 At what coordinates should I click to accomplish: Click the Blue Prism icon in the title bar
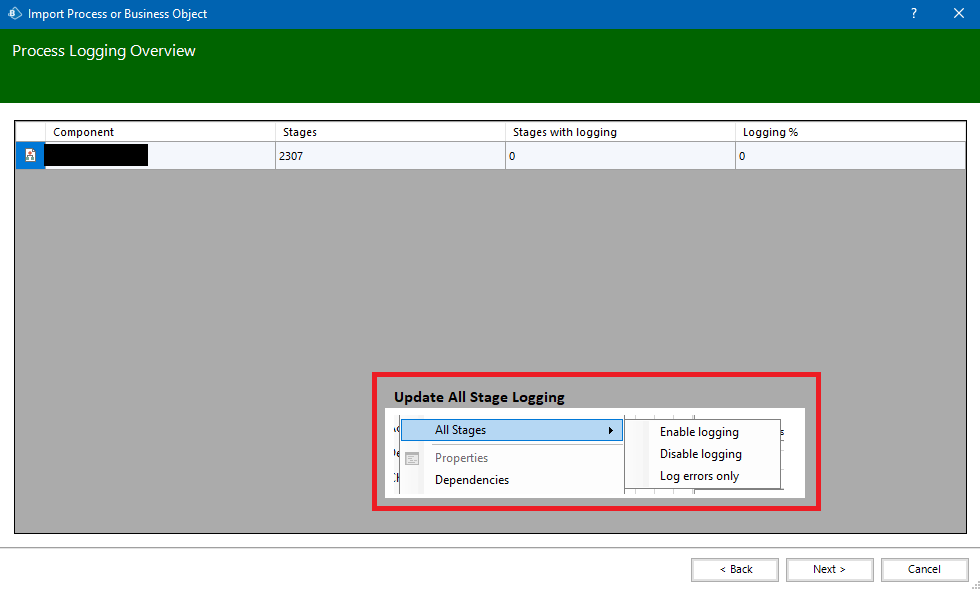tap(14, 14)
